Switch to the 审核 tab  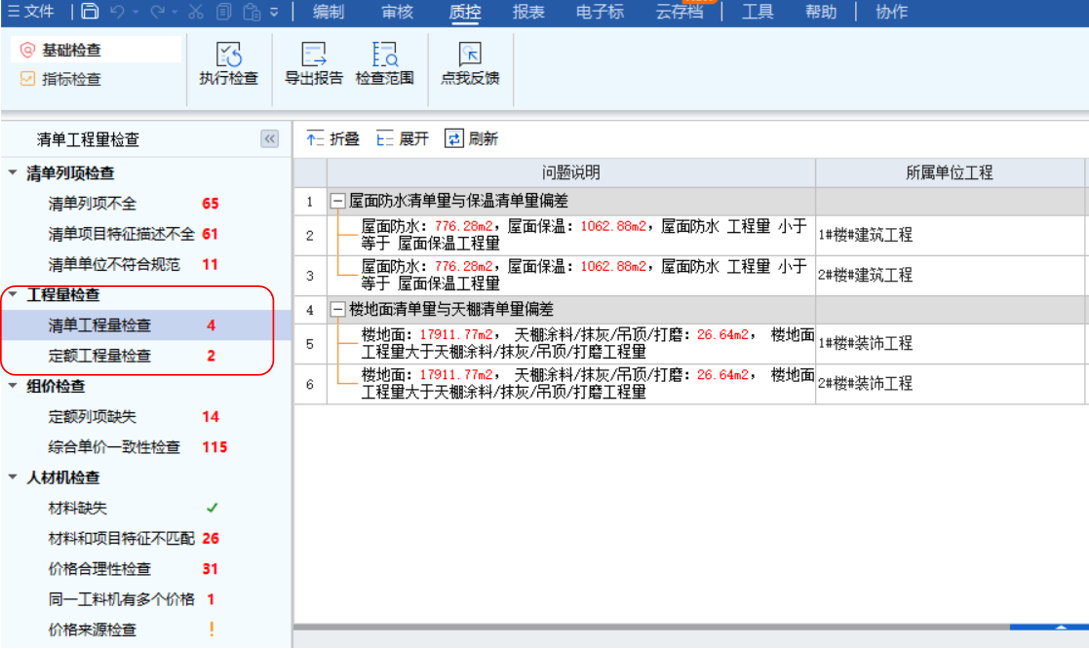click(397, 12)
